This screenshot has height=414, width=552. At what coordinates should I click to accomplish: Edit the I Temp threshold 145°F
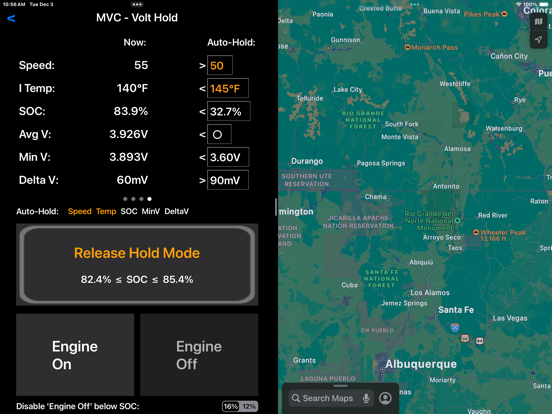click(228, 88)
